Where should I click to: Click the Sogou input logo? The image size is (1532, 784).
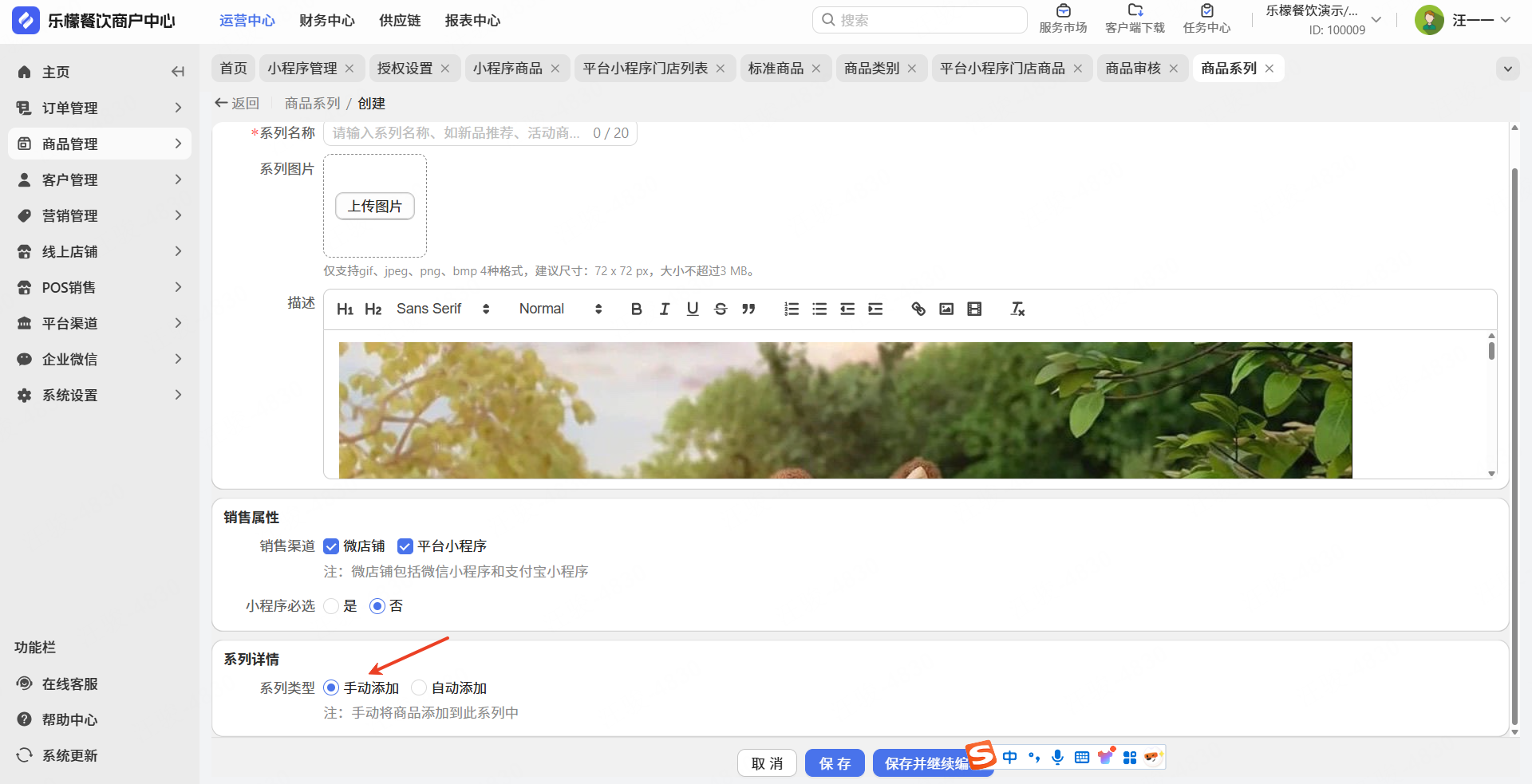point(981,754)
